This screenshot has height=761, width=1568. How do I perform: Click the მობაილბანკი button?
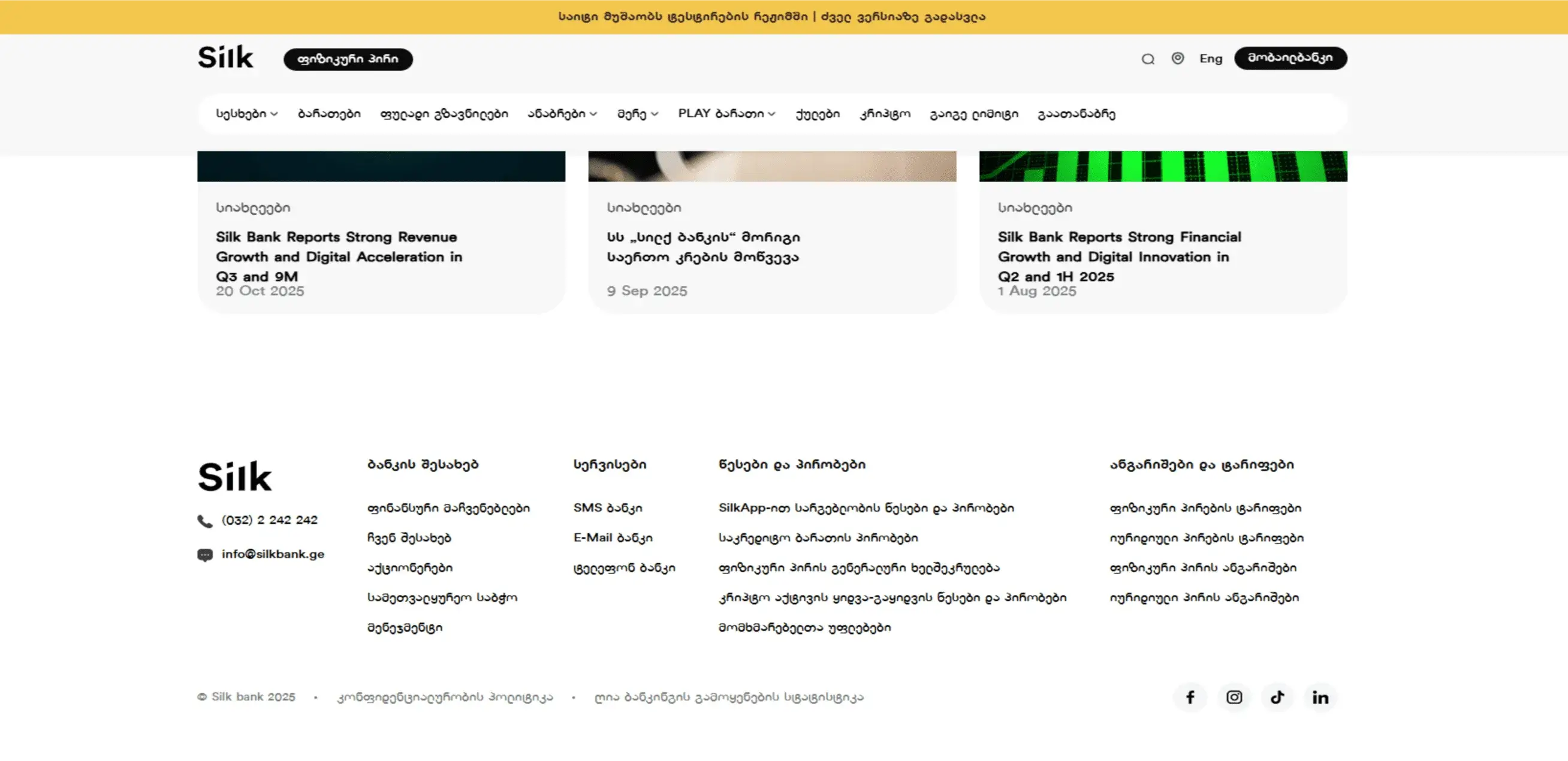1290,58
